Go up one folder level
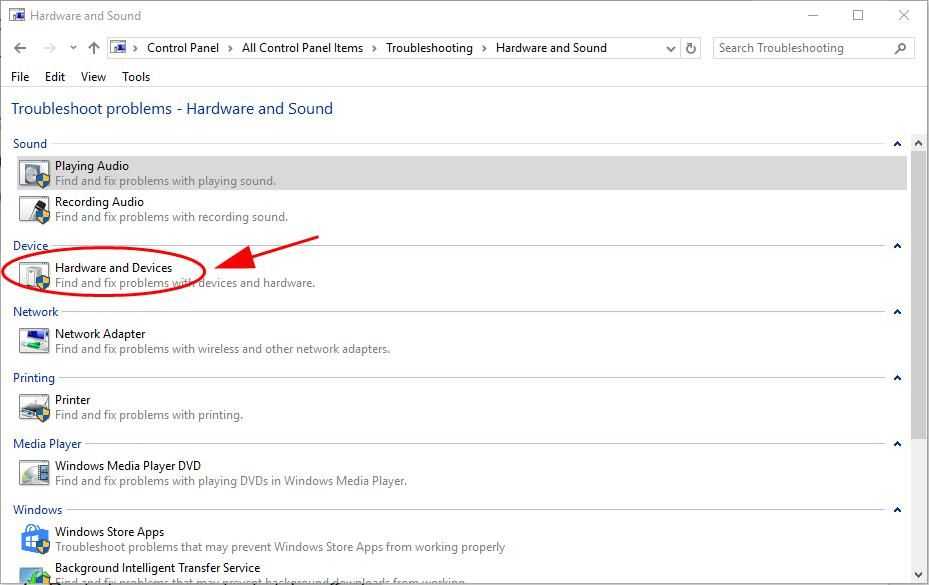Viewport: 929px width, 585px height. [94, 48]
